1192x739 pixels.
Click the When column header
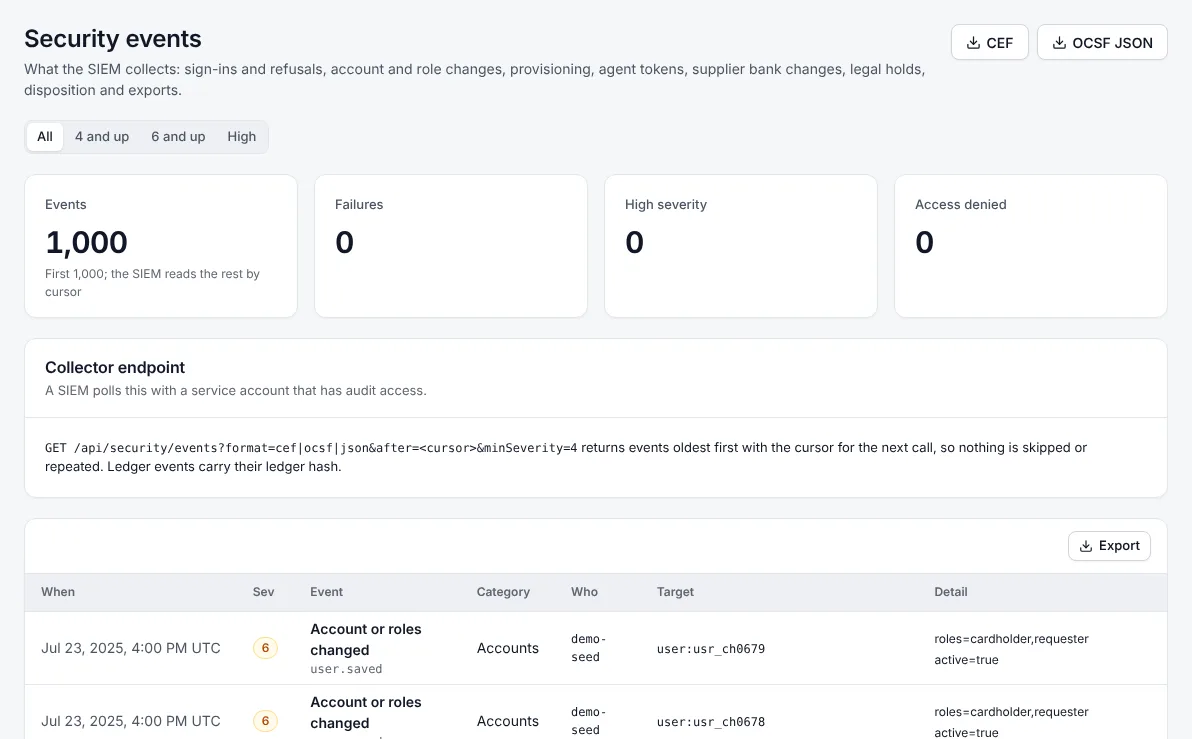coord(58,592)
